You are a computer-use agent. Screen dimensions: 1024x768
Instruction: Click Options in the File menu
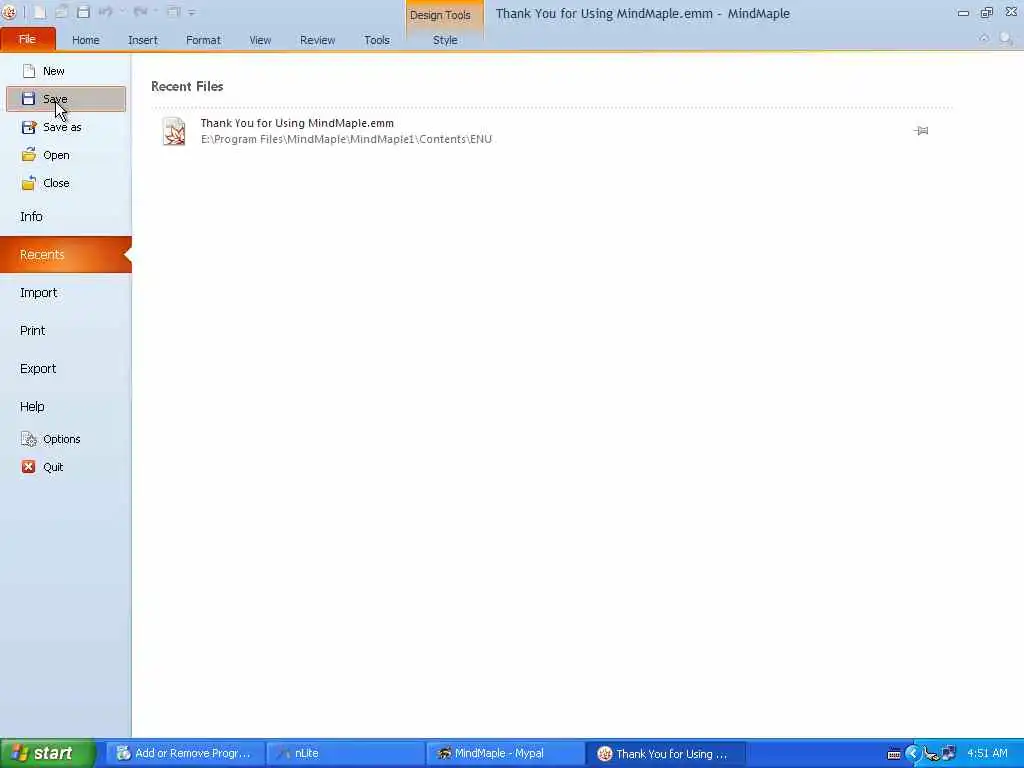[66, 439]
